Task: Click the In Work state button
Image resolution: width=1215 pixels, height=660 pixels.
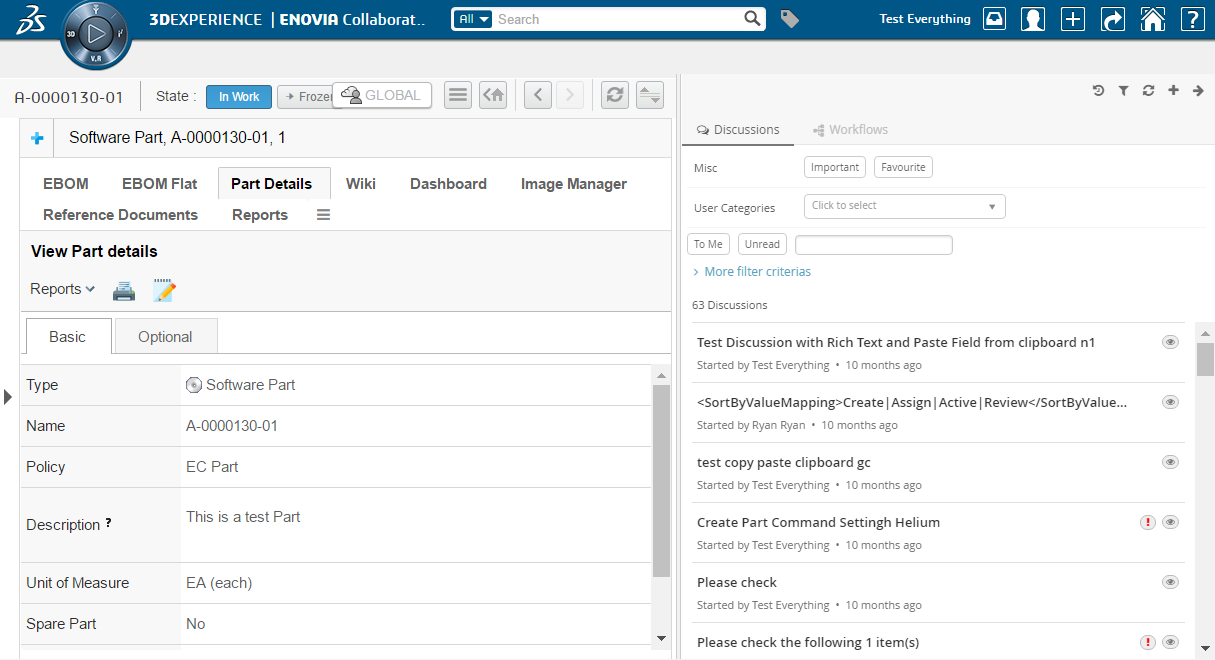Action: pyautogui.click(x=239, y=96)
